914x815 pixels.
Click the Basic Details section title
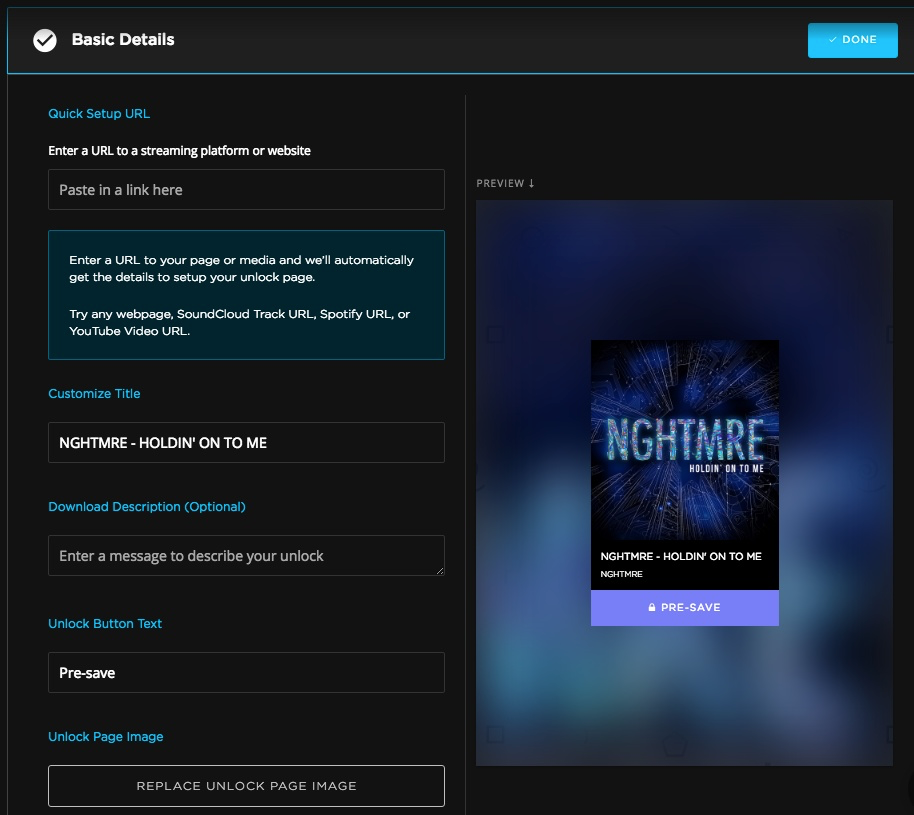point(123,40)
